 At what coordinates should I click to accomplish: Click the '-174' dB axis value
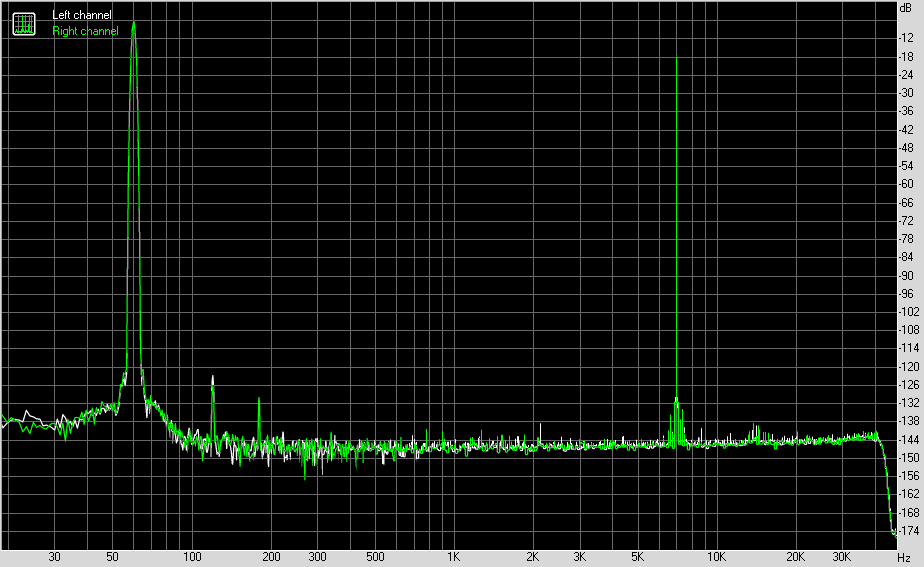tap(908, 531)
